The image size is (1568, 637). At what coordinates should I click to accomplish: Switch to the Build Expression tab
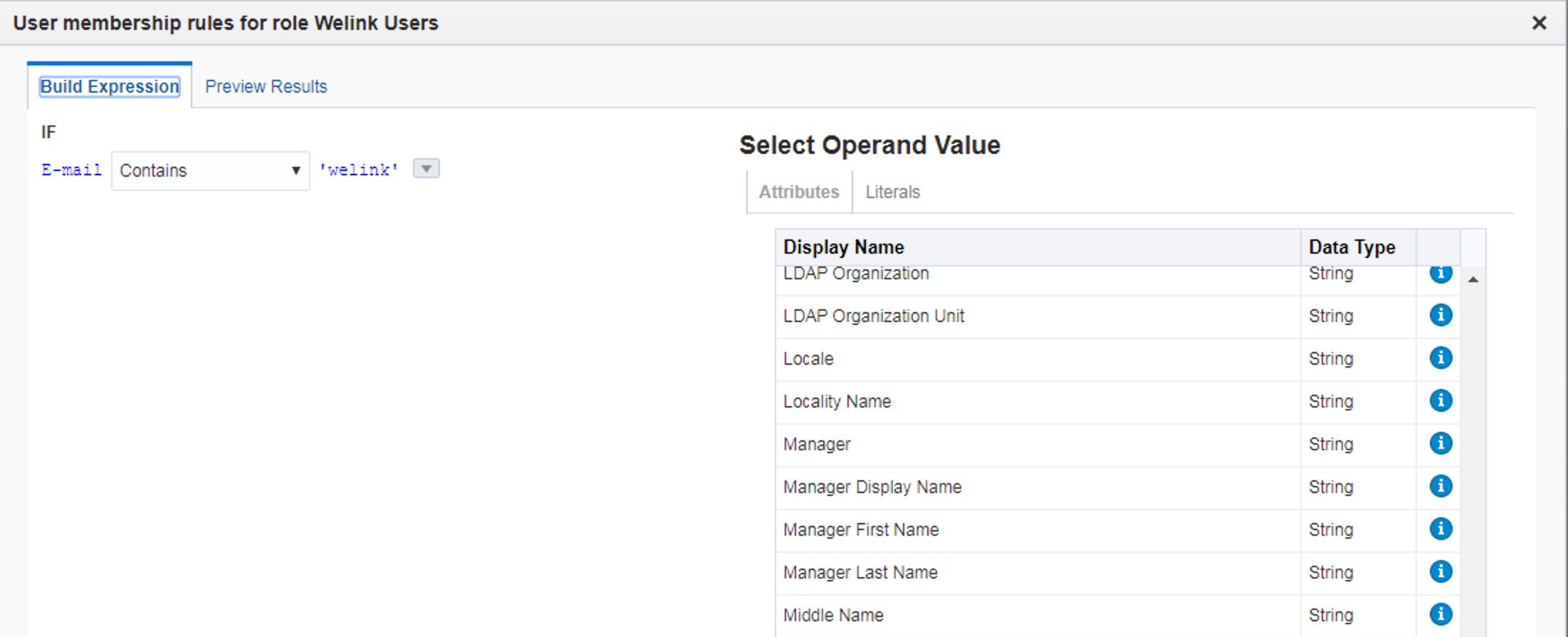point(110,86)
